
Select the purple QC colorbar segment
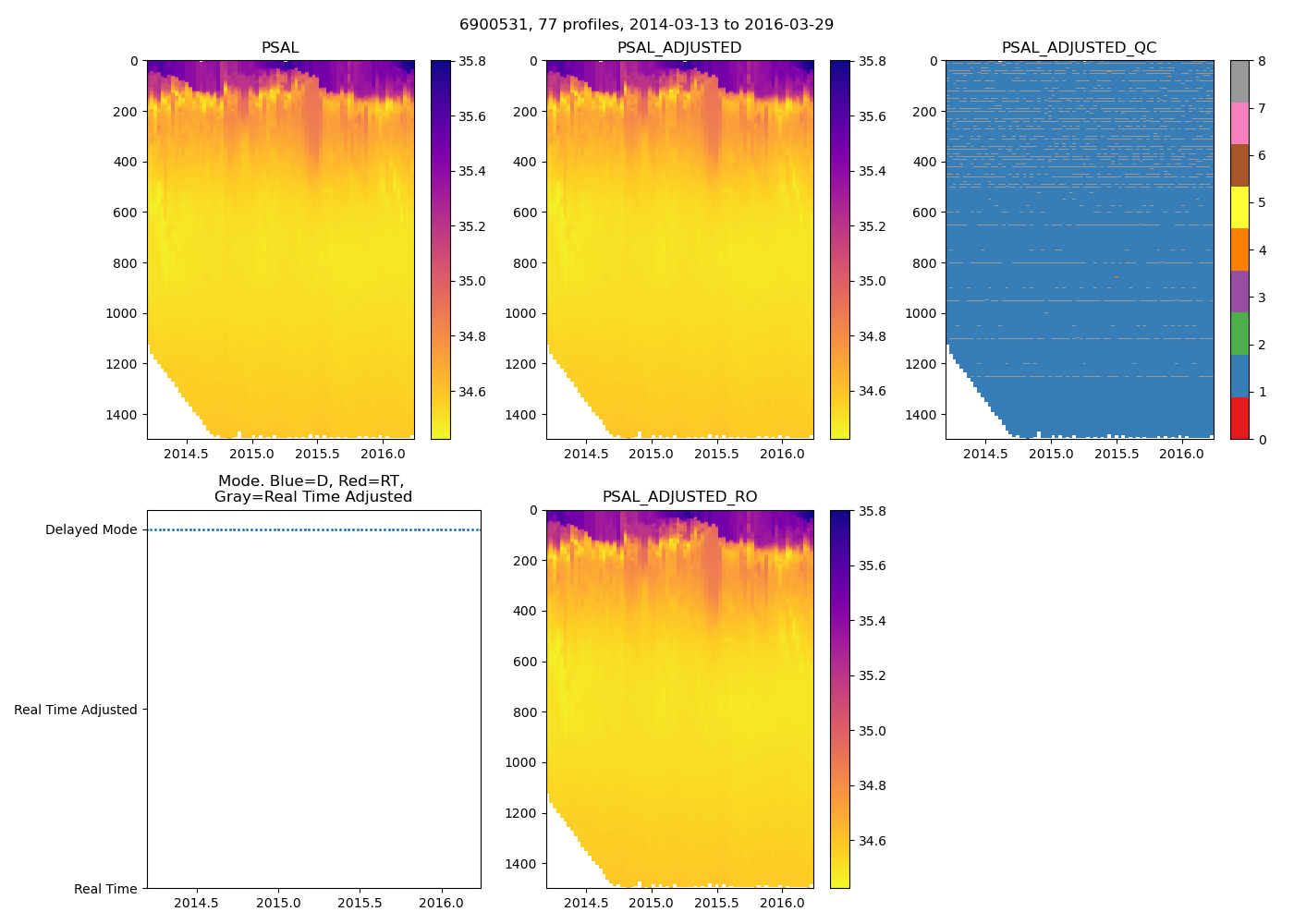click(x=1239, y=291)
